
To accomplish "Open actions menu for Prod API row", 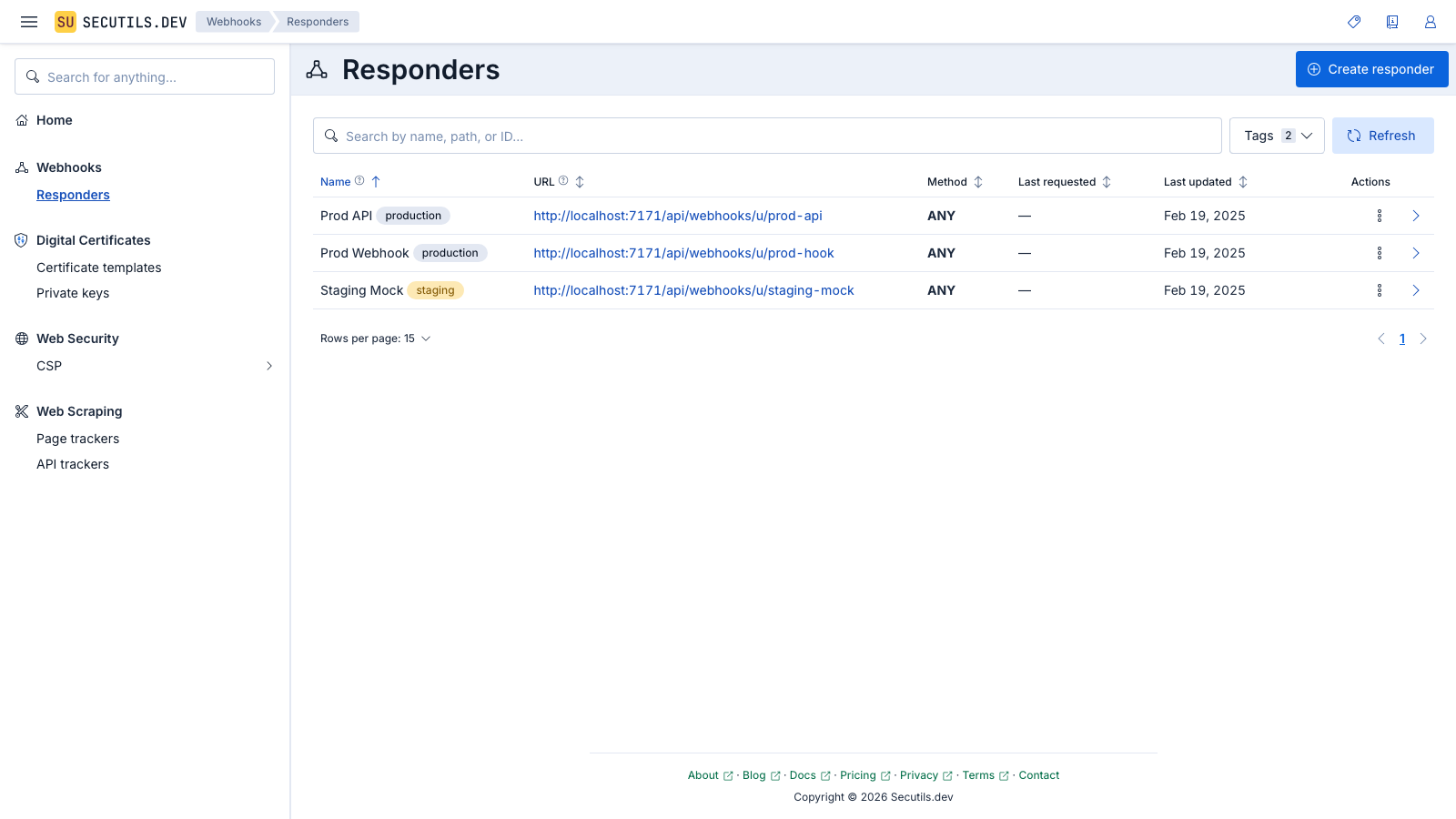I will point(1380,216).
